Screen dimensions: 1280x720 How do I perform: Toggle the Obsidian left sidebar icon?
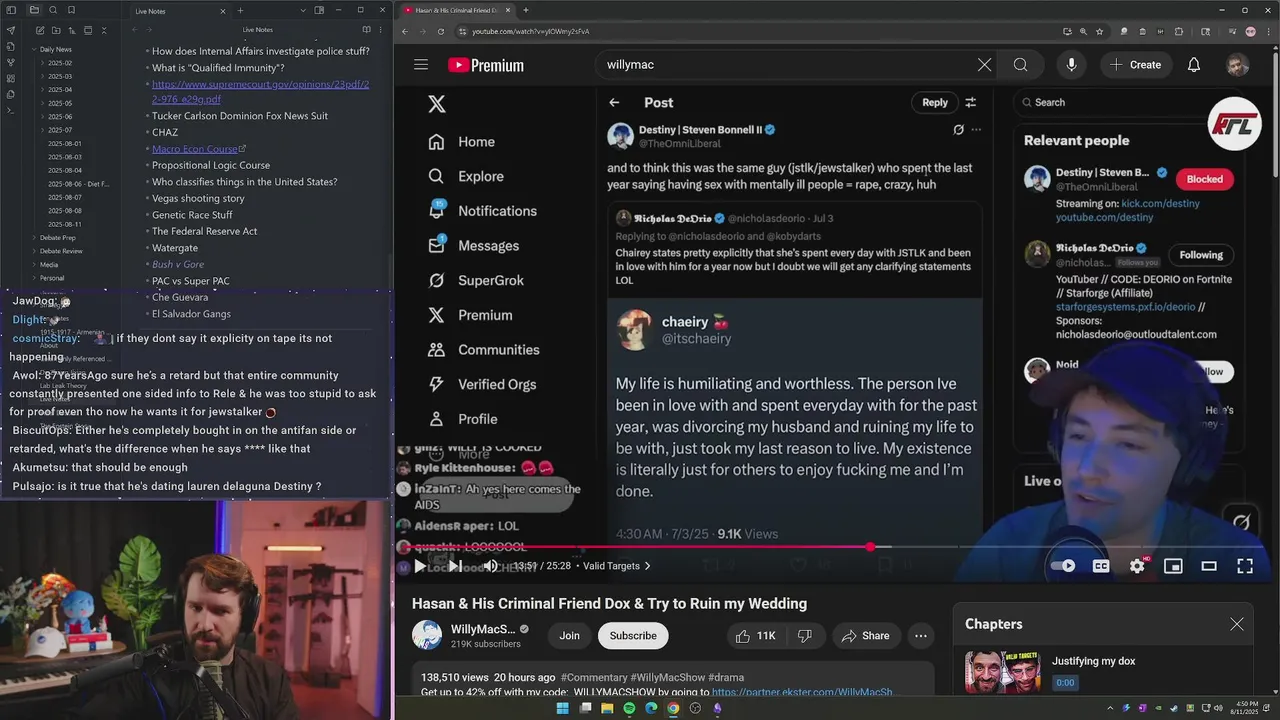coord(11,10)
